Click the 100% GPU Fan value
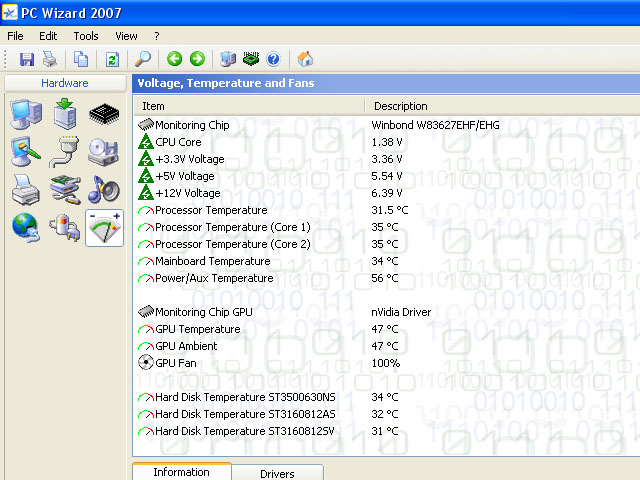640x480 pixels. point(385,363)
